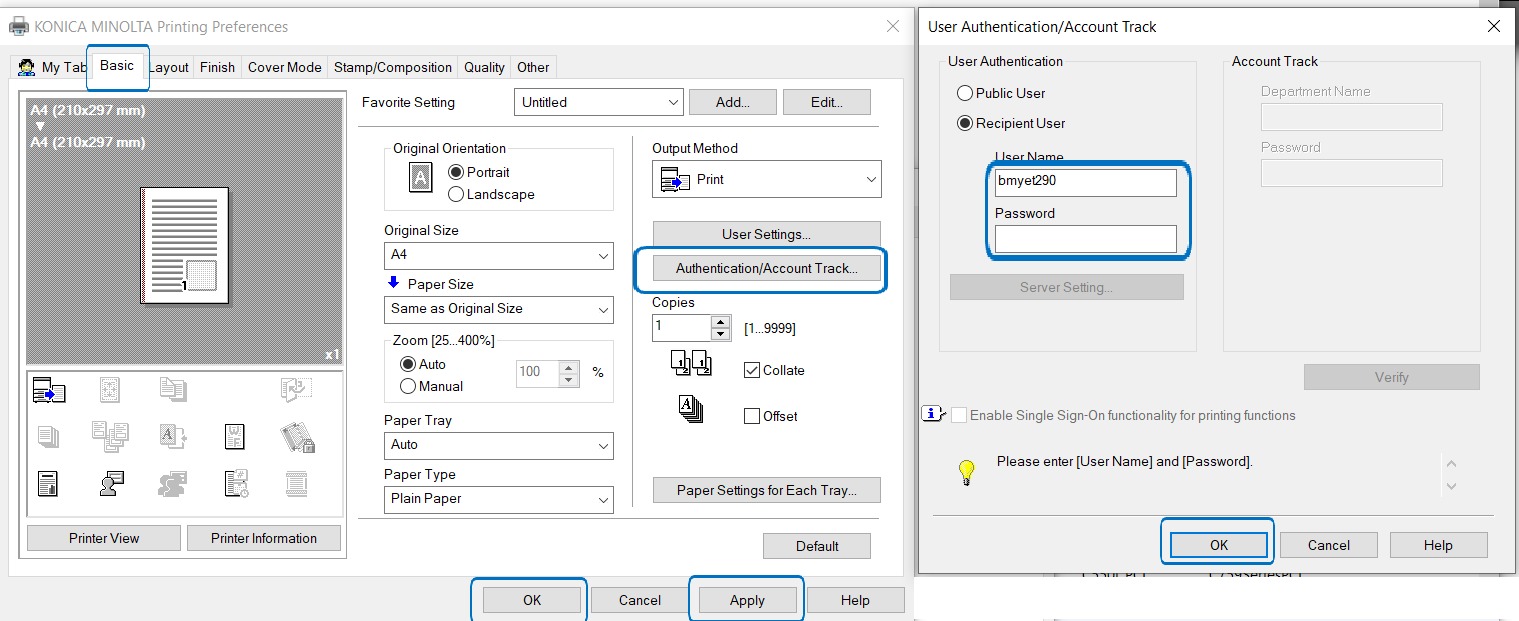The width and height of the screenshot is (1519, 621).
Task: Click the user authentication person icon
Action: click(112, 484)
